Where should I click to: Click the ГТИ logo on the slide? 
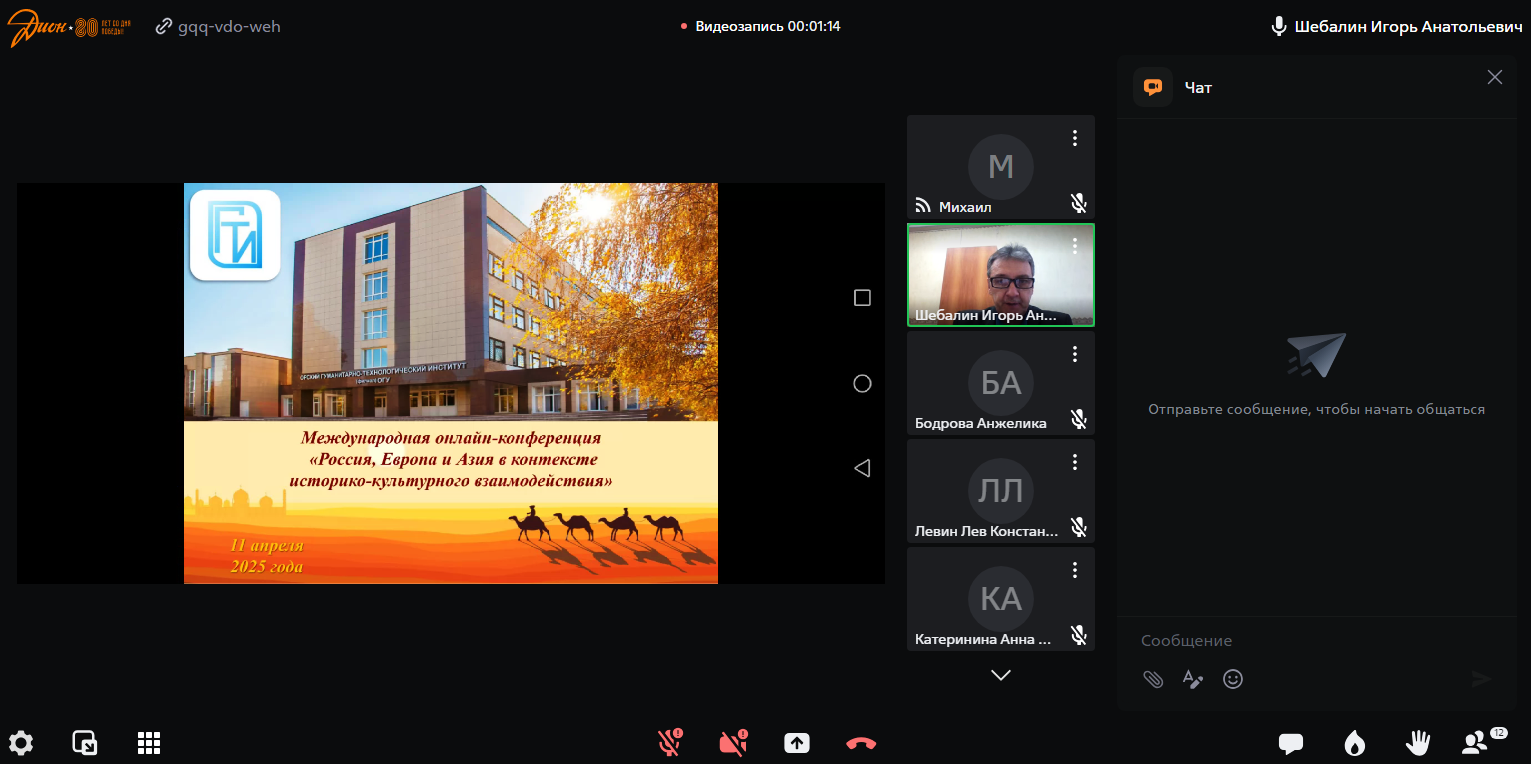(x=235, y=235)
